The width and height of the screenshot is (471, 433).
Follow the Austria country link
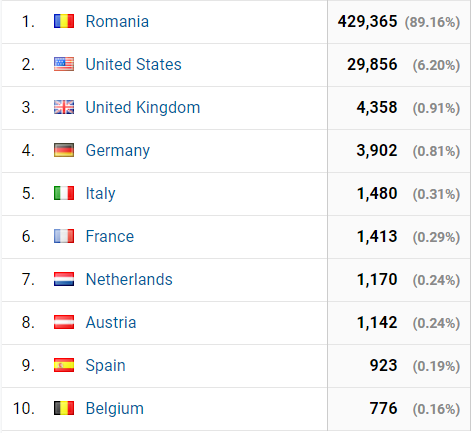111,322
